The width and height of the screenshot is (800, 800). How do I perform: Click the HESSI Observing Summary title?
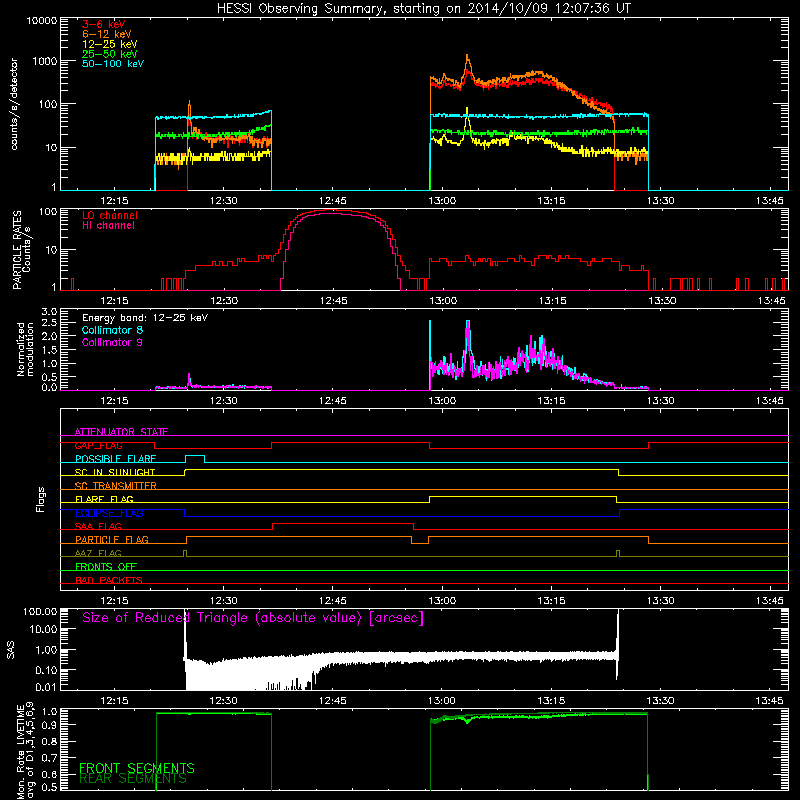(x=423, y=9)
